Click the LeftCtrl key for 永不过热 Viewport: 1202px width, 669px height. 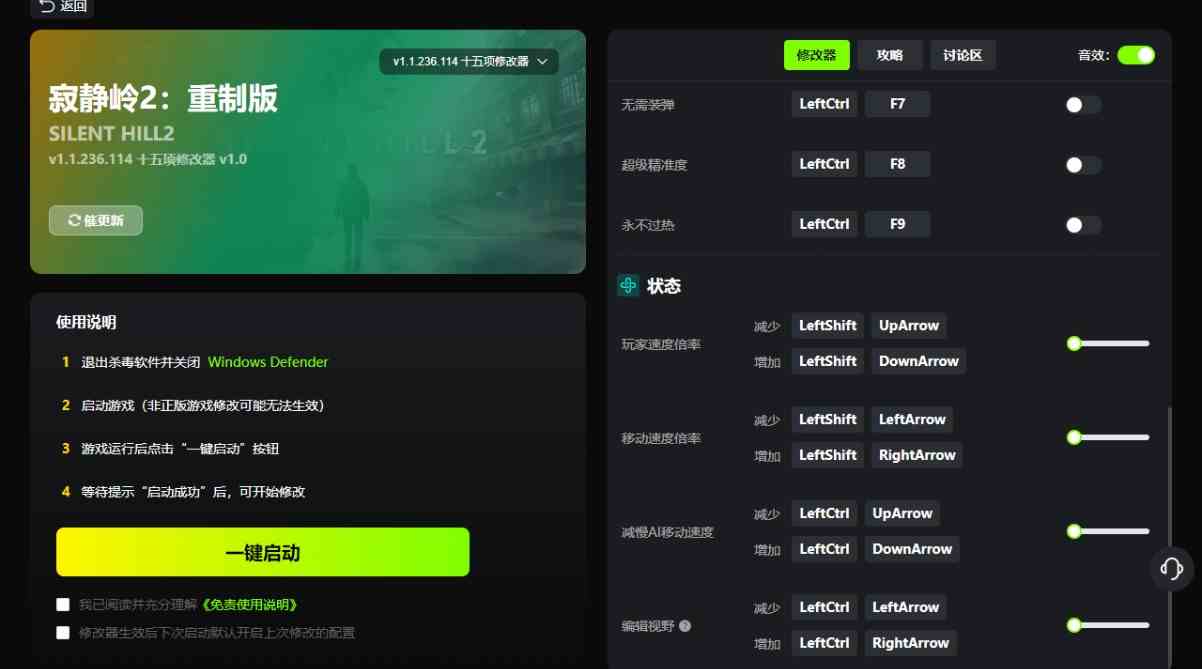point(824,224)
